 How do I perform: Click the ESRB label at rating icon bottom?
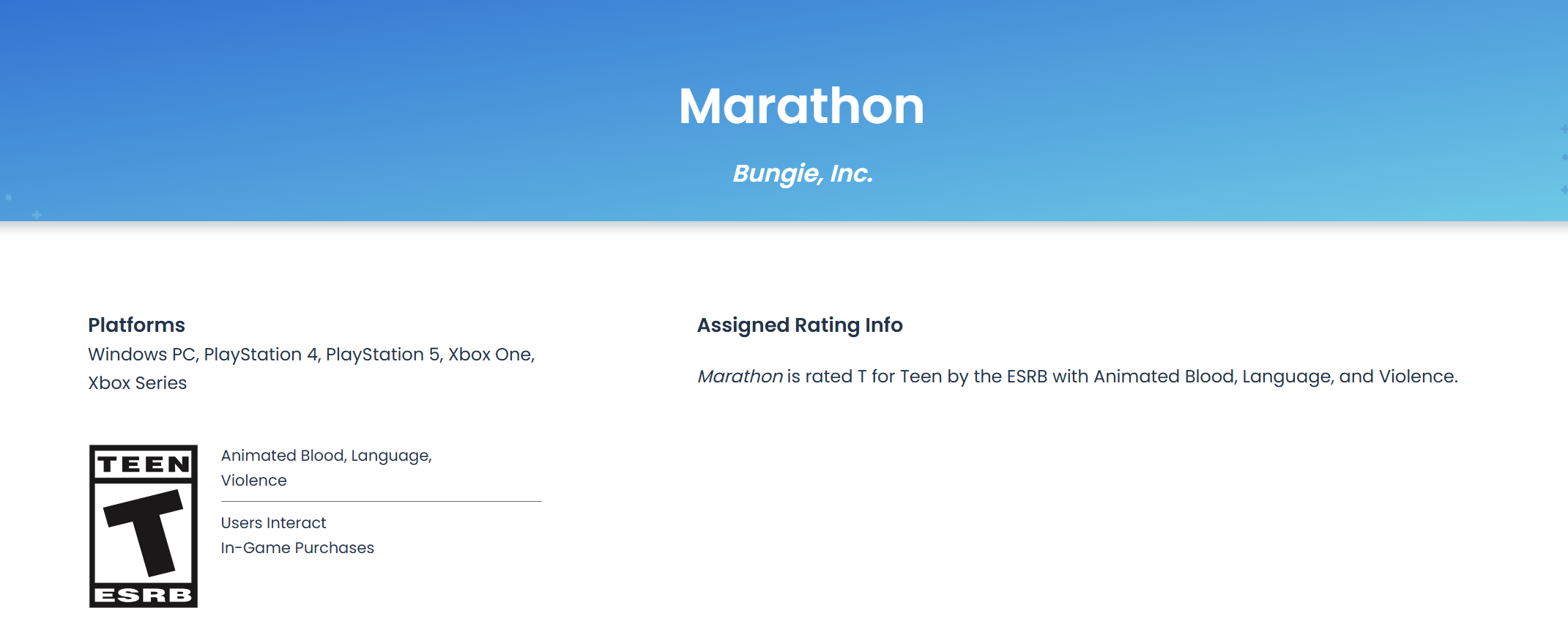click(x=144, y=595)
